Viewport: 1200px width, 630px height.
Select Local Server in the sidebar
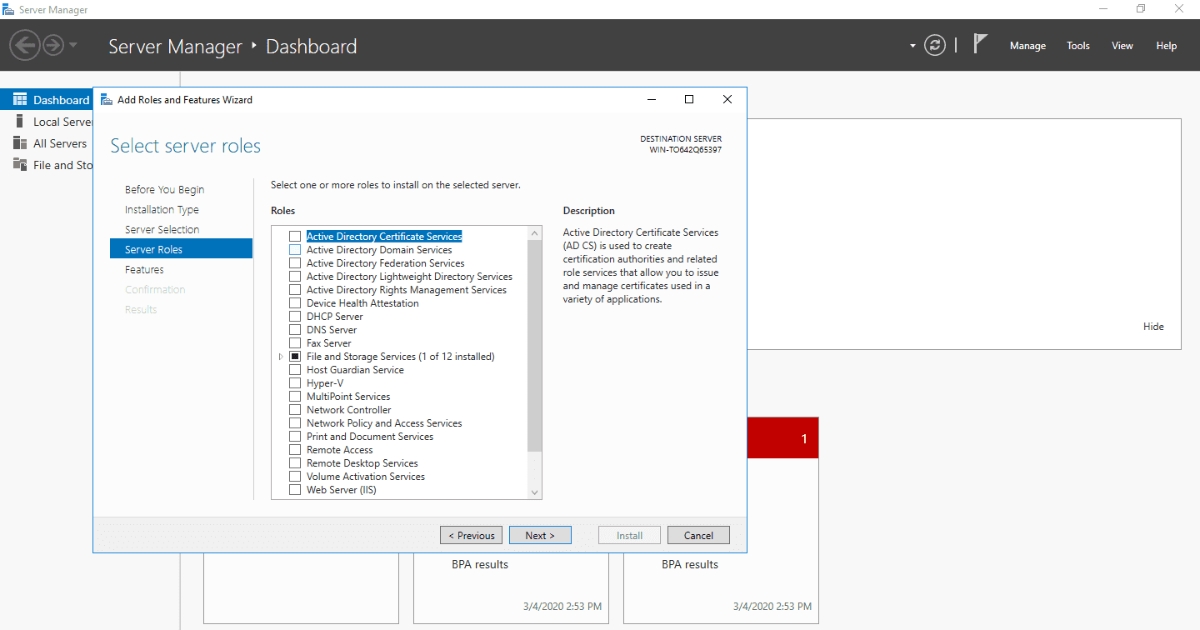click(49, 121)
